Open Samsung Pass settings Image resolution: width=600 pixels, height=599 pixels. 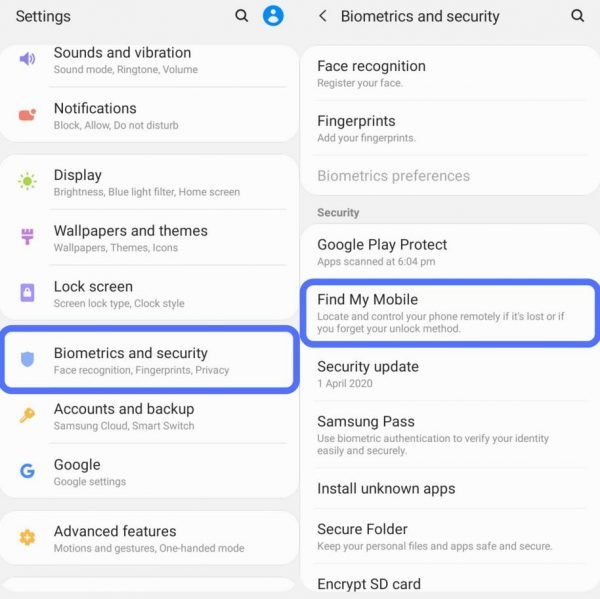pyautogui.click(x=450, y=435)
